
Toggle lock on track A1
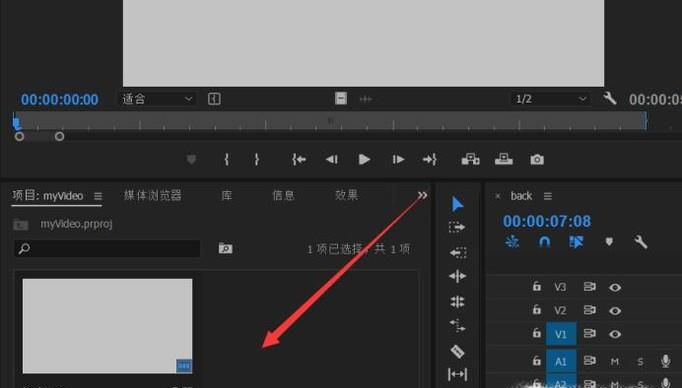click(537, 360)
